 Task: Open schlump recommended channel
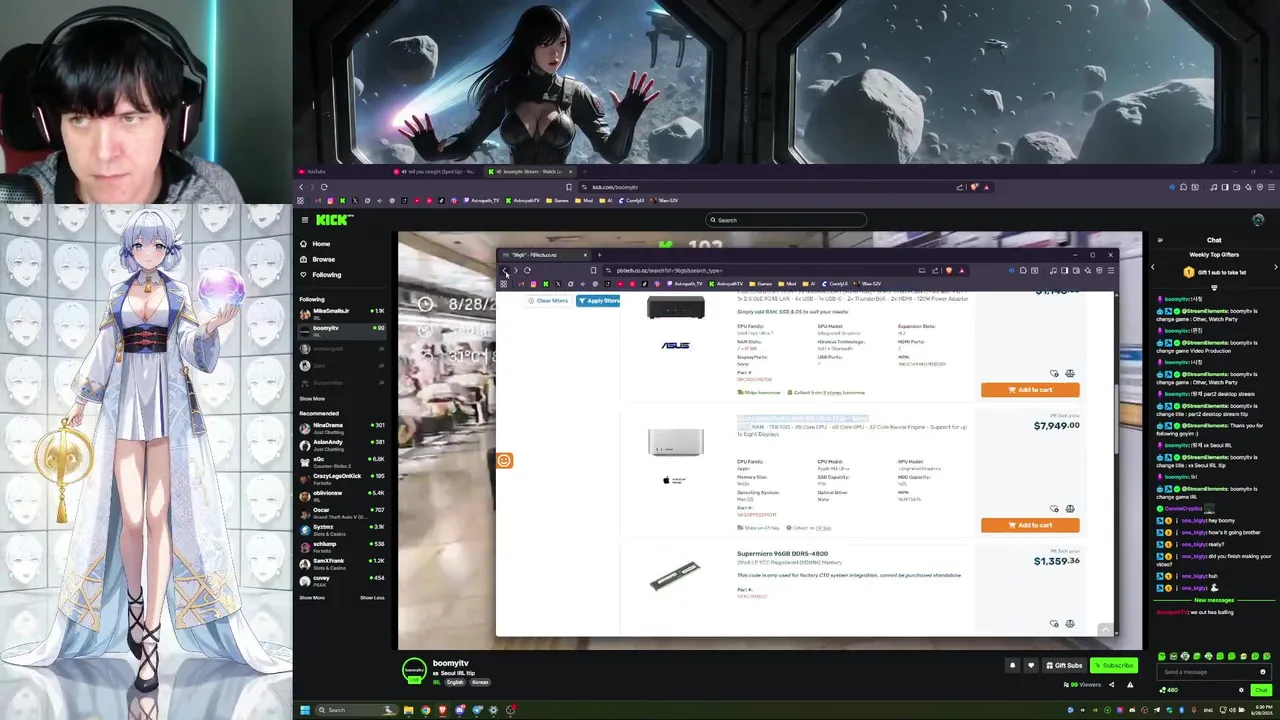point(342,546)
